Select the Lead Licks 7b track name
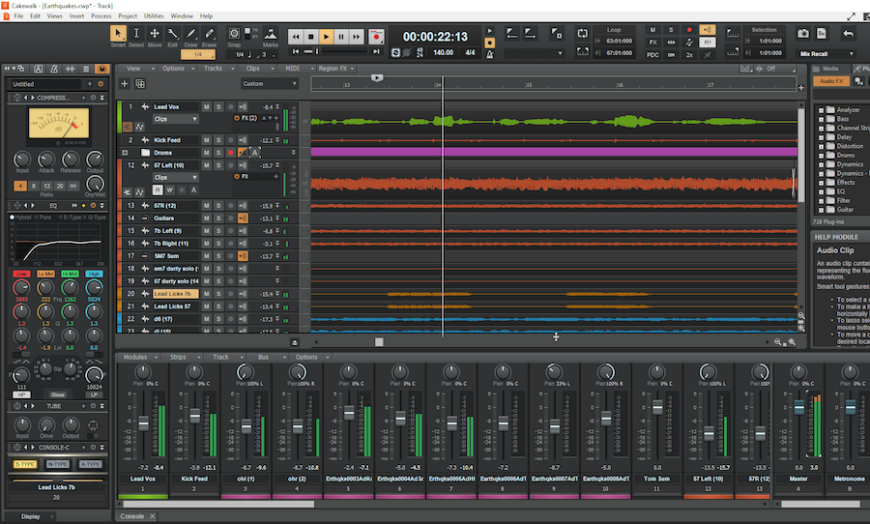Screen dimensions: 870x524 [175, 294]
